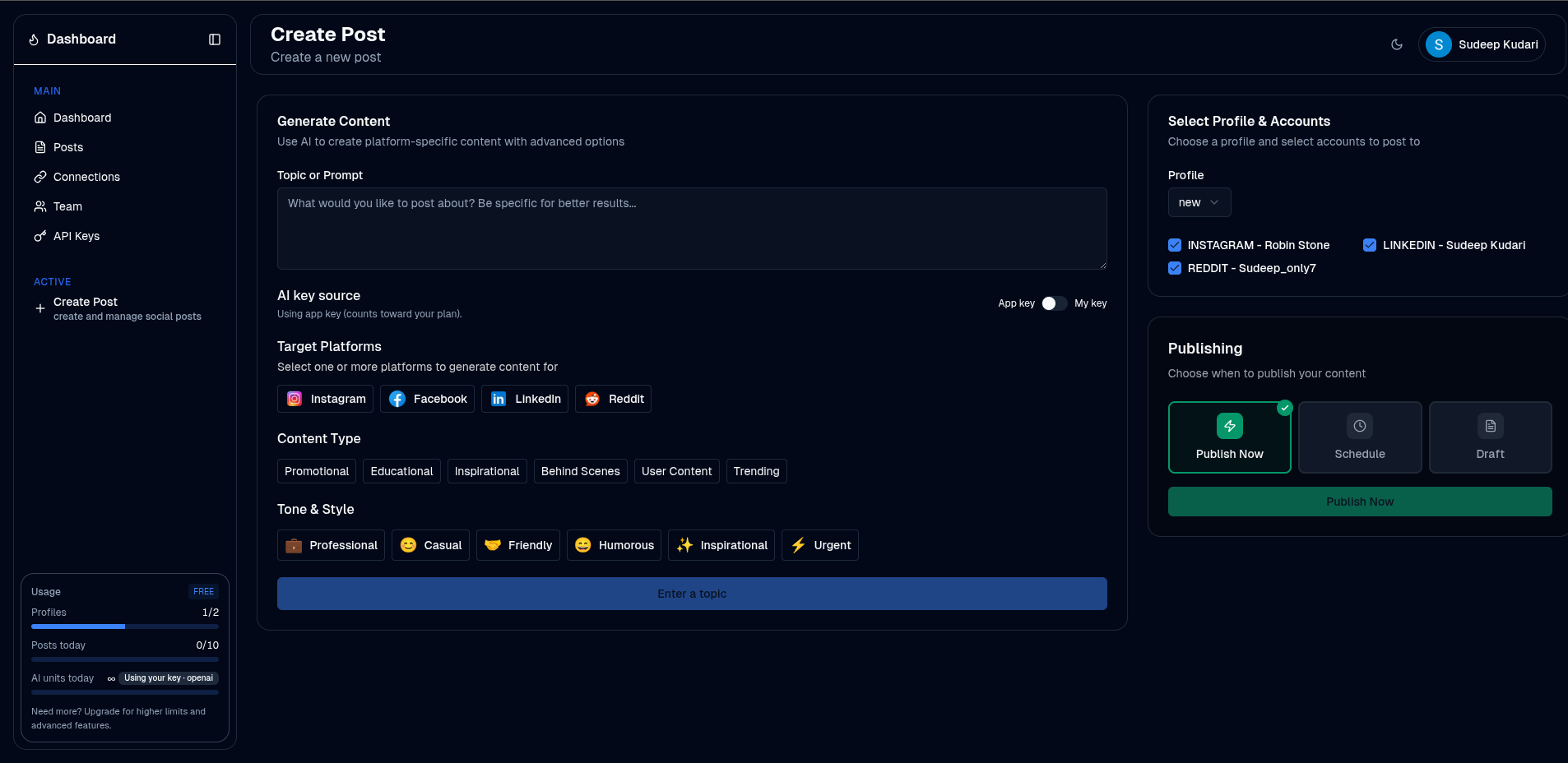The image size is (1568, 763).
Task: Collapse the sidebar with the panel icon
Action: pyautogui.click(x=215, y=39)
